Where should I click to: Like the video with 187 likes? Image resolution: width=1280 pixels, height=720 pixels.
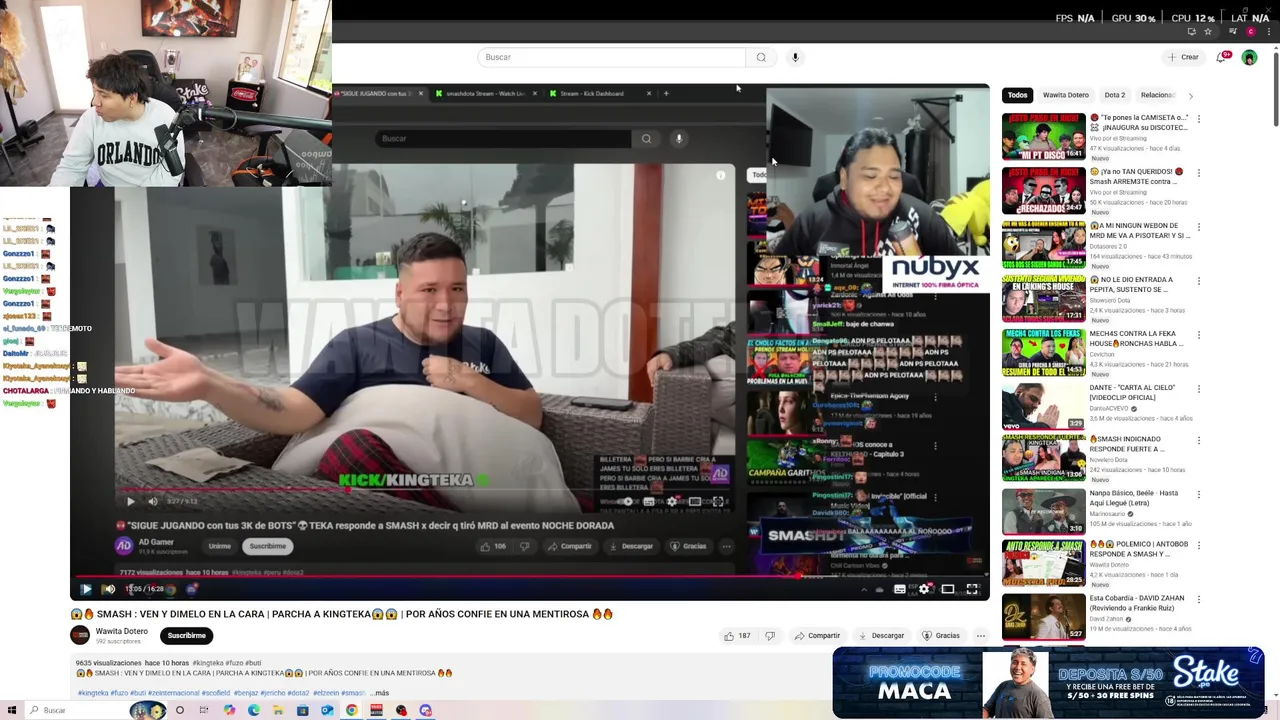coord(737,636)
